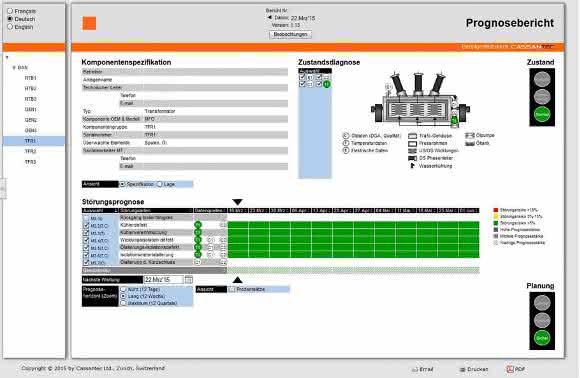
Task: Click the green Zustand traffic light lamp
Action: pyautogui.click(x=542, y=114)
